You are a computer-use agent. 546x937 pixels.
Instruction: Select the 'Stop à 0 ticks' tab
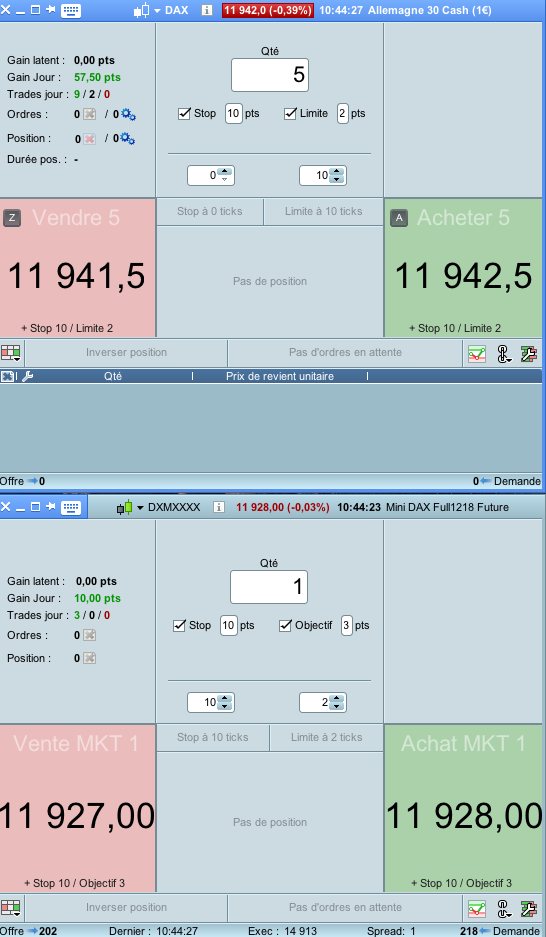coord(210,212)
